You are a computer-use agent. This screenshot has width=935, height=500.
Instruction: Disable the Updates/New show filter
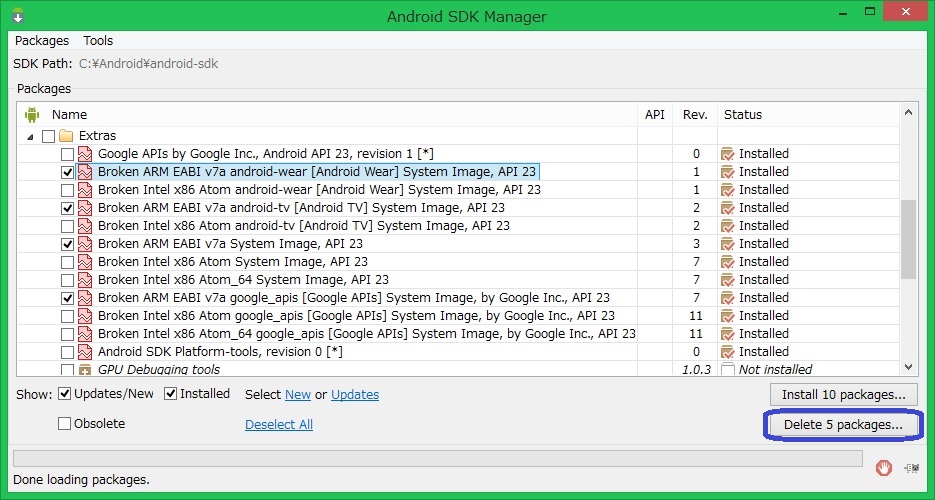pyautogui.click(x=64, y=394)
